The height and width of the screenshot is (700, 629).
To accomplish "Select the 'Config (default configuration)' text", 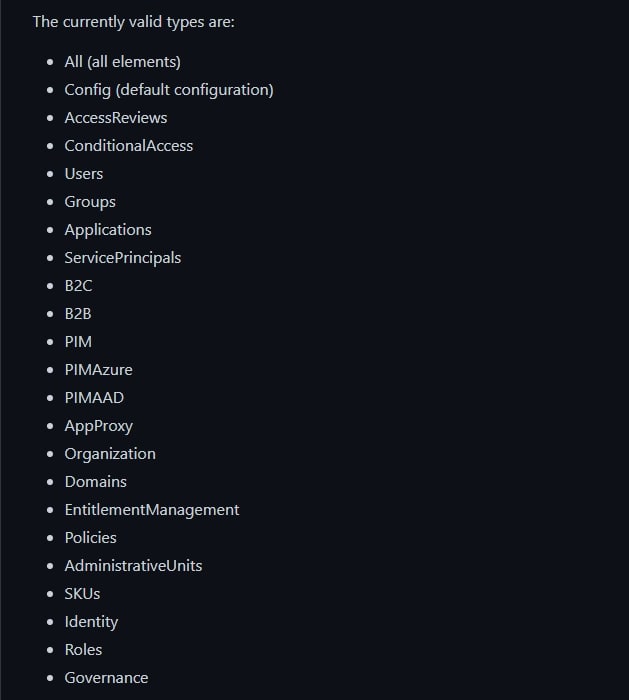I will pos(169,90).
